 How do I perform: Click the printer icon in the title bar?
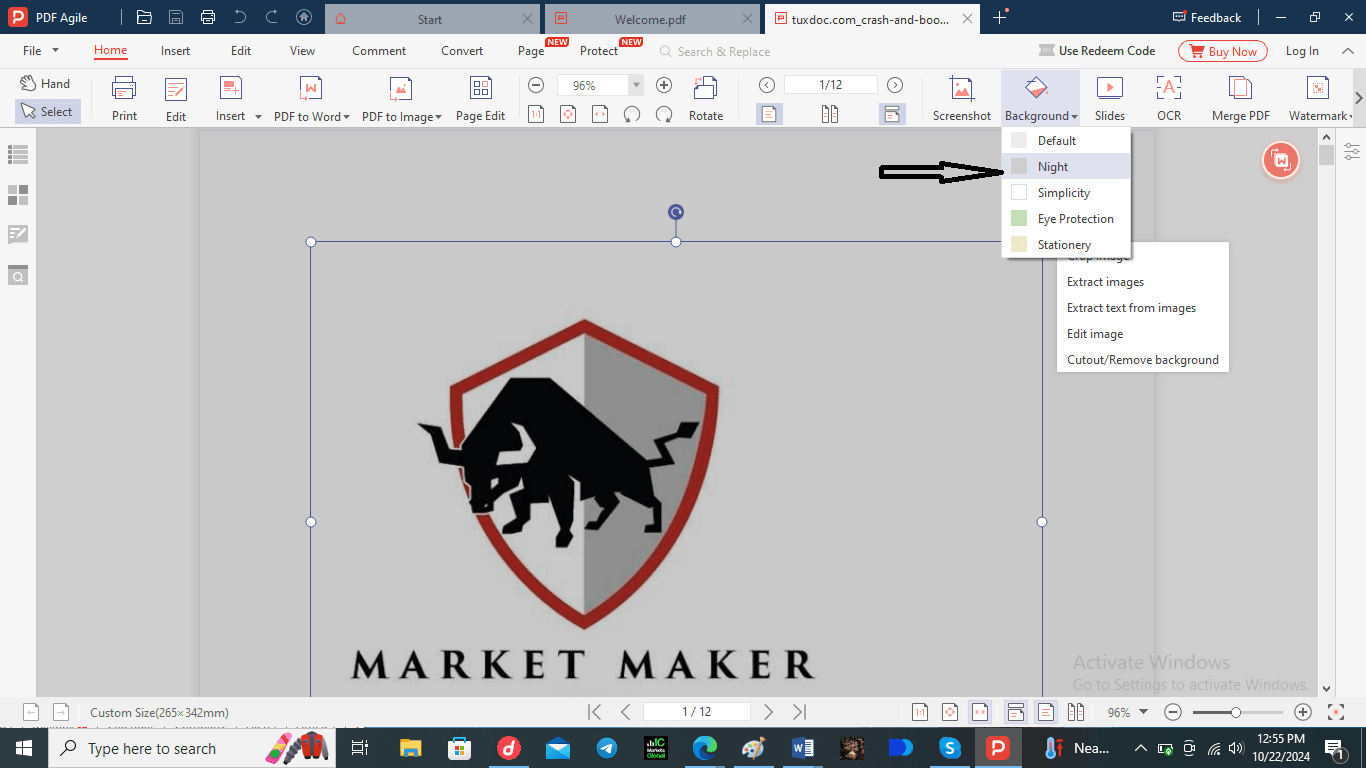click(207, 17)
